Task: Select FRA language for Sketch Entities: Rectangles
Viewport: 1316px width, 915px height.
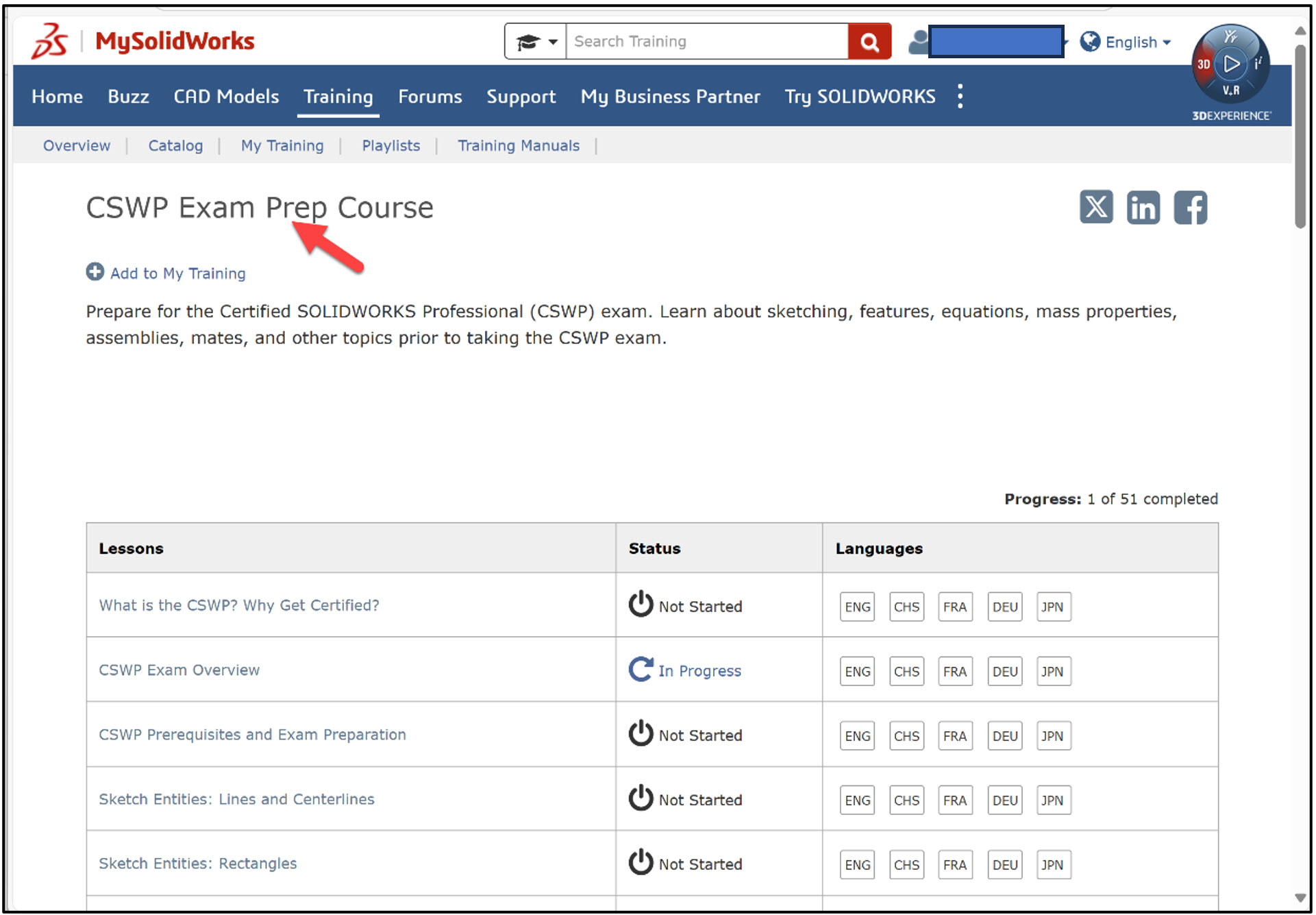Action: point(955,864)
